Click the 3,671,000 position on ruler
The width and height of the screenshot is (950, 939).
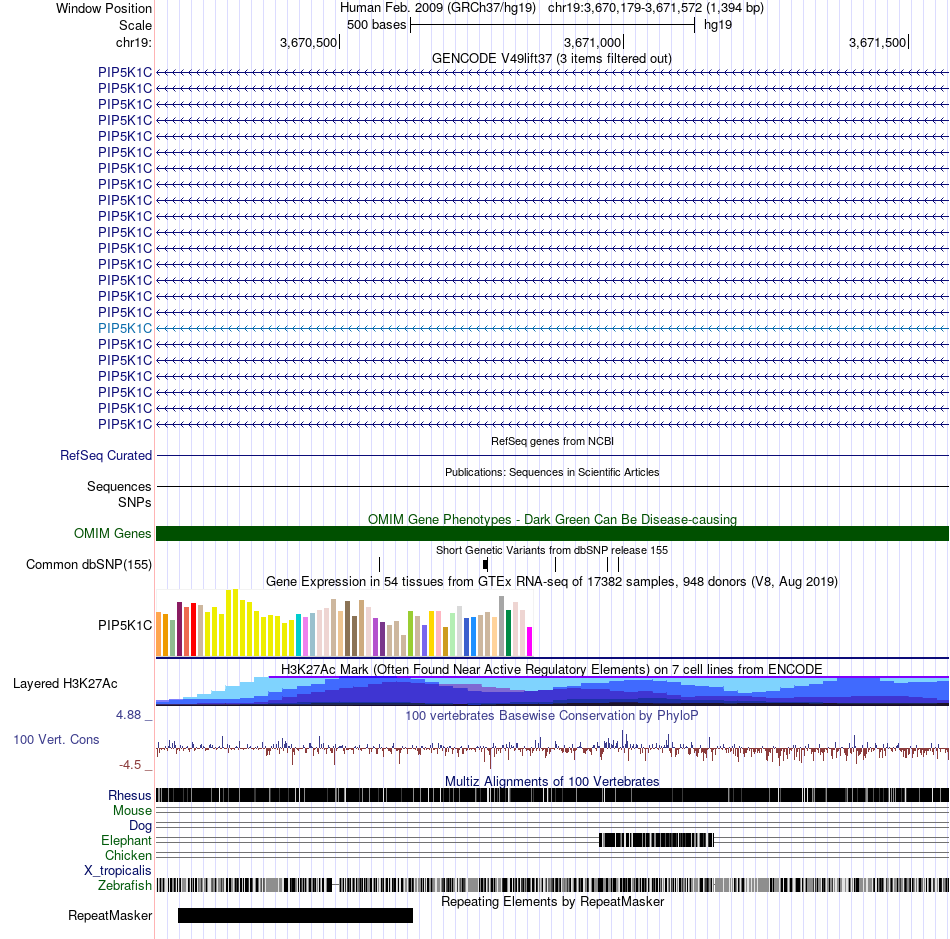coord(593,42)
